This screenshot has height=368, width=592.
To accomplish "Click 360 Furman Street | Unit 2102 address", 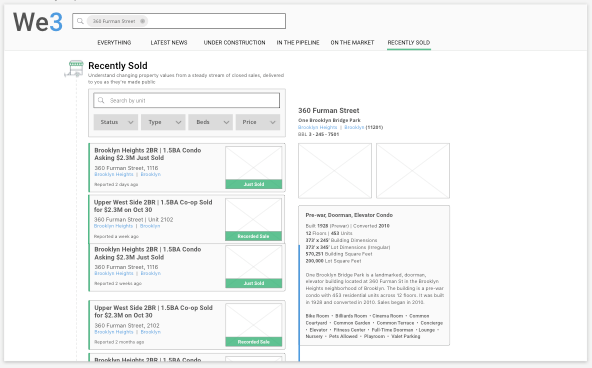I will (133, 219).
